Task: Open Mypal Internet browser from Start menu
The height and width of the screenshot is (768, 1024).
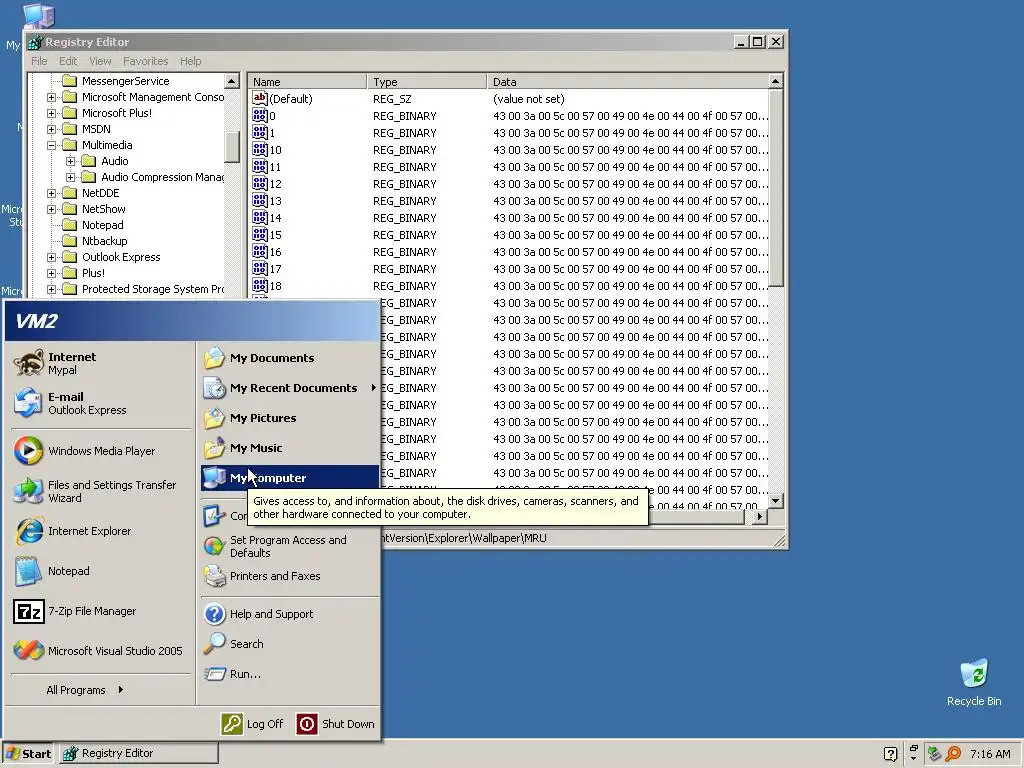Action: (101, 363)
